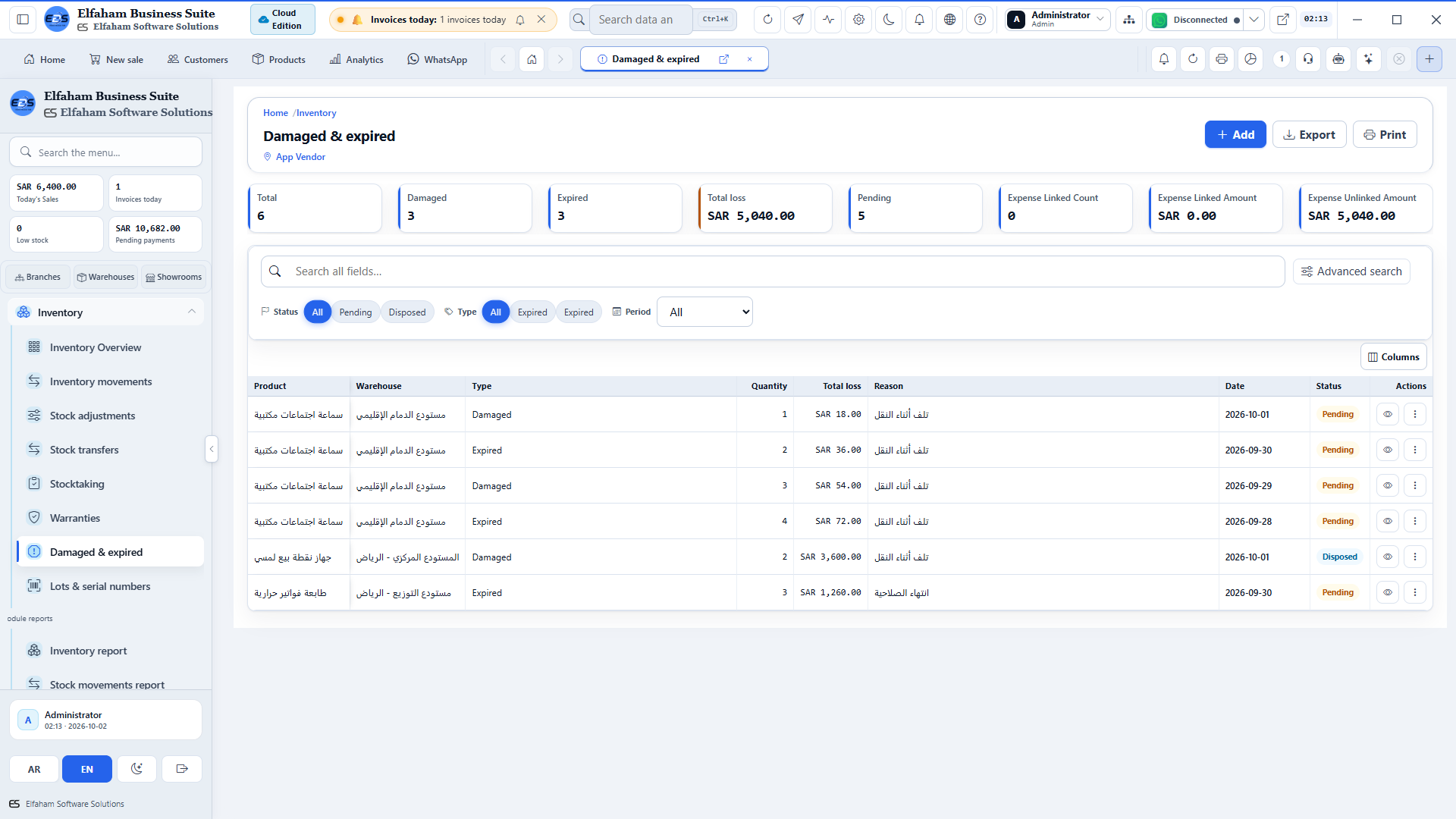
Task: Open the AI sparkle icon in toolbar
Action: [x=1369, y=59]
